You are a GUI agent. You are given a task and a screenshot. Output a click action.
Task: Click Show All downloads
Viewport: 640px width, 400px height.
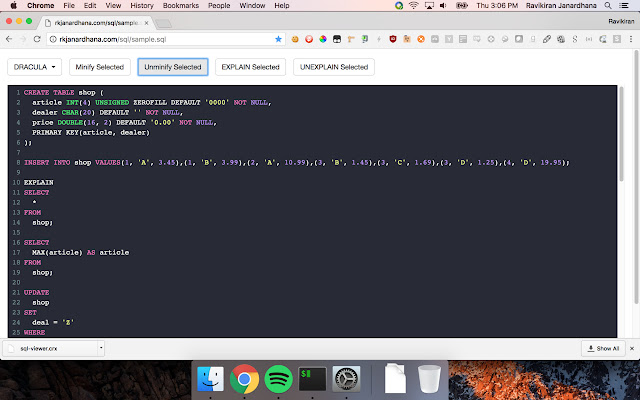603,348
